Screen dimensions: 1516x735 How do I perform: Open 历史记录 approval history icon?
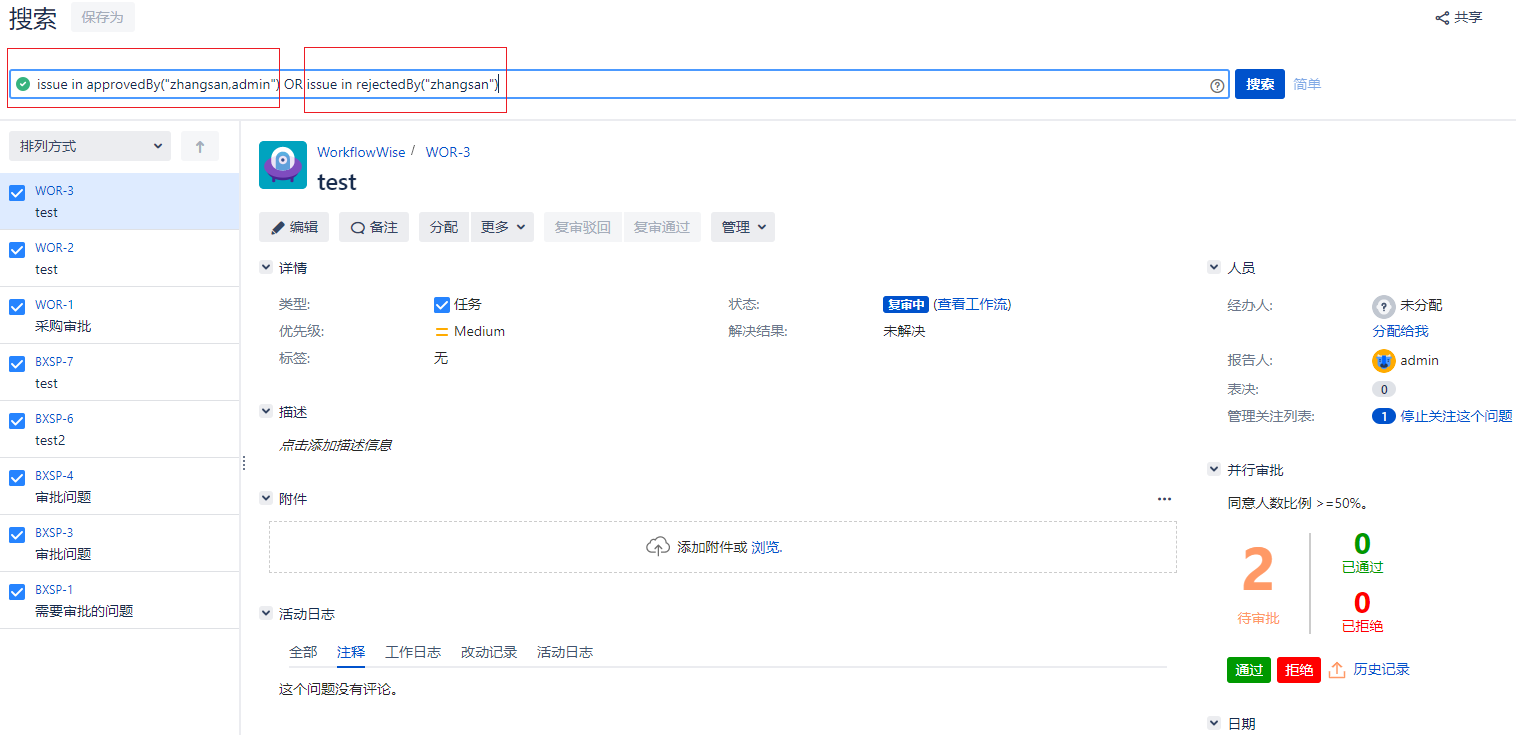pyautogui.click(x=1337, y=670)
